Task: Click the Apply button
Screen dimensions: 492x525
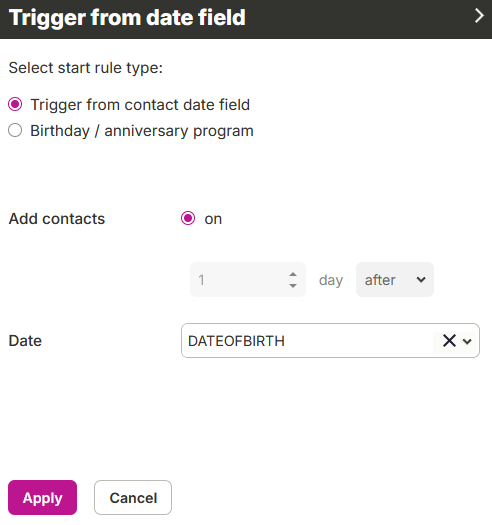Action: pos(43,498)
